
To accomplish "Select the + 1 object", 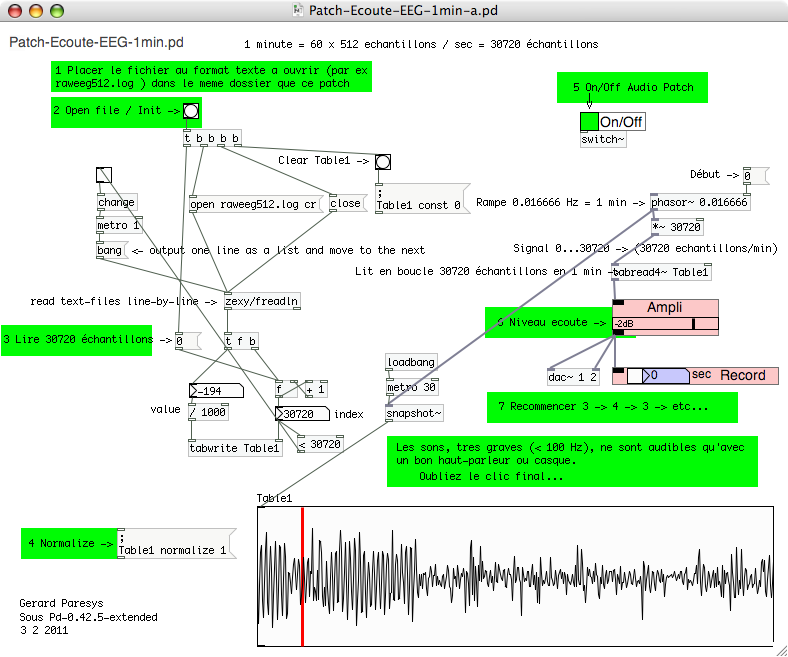I will (316, 390).
